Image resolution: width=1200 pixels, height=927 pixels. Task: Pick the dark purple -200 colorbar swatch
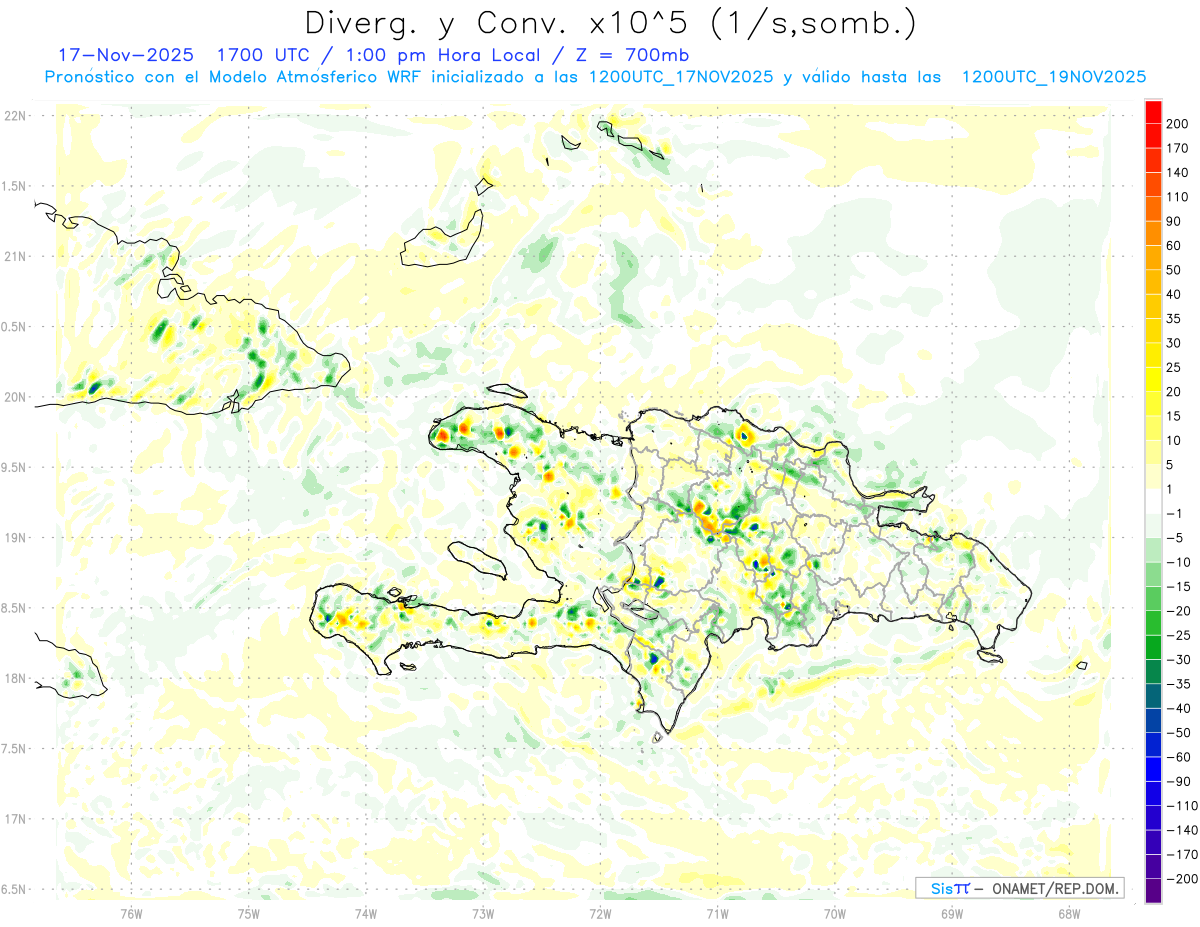tap(1153, 891)
